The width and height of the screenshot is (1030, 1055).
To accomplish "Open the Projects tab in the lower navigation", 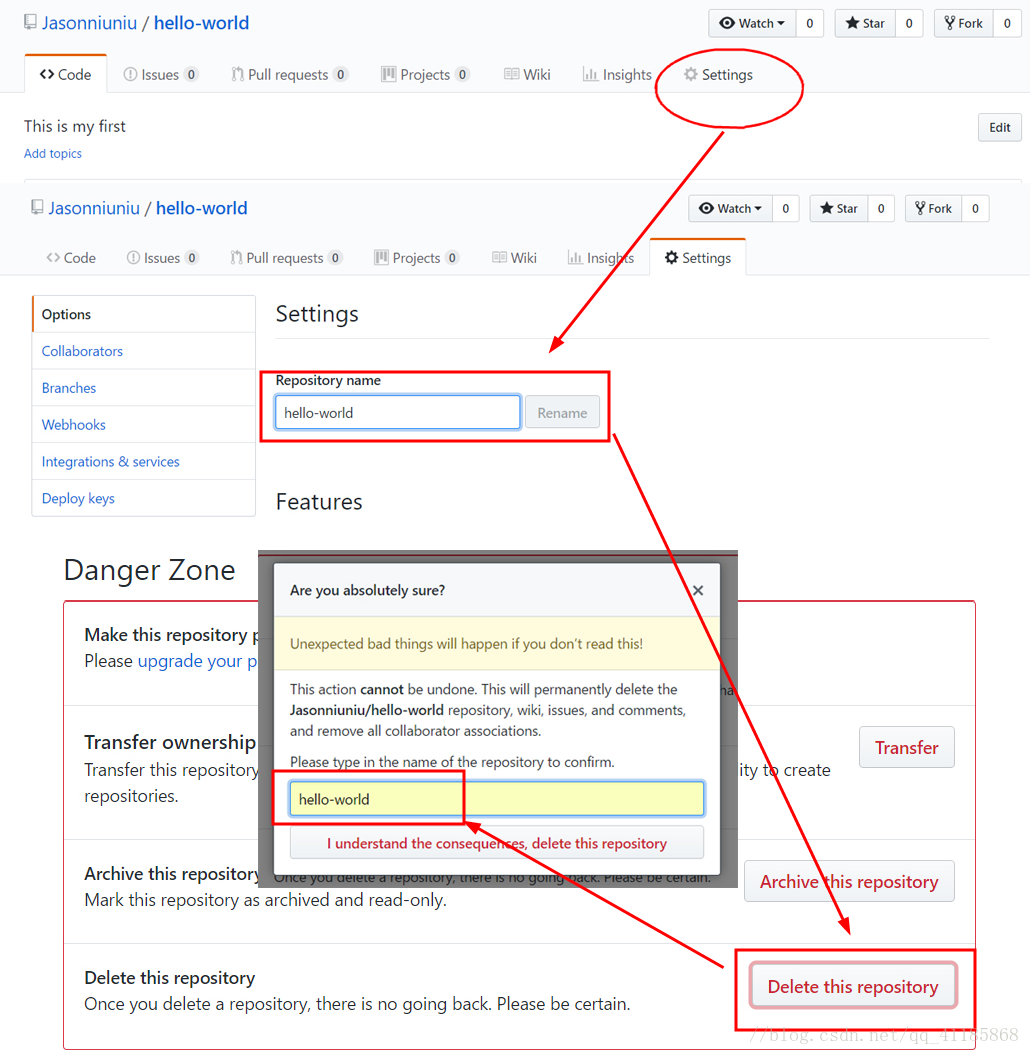I will coord(417,258).
